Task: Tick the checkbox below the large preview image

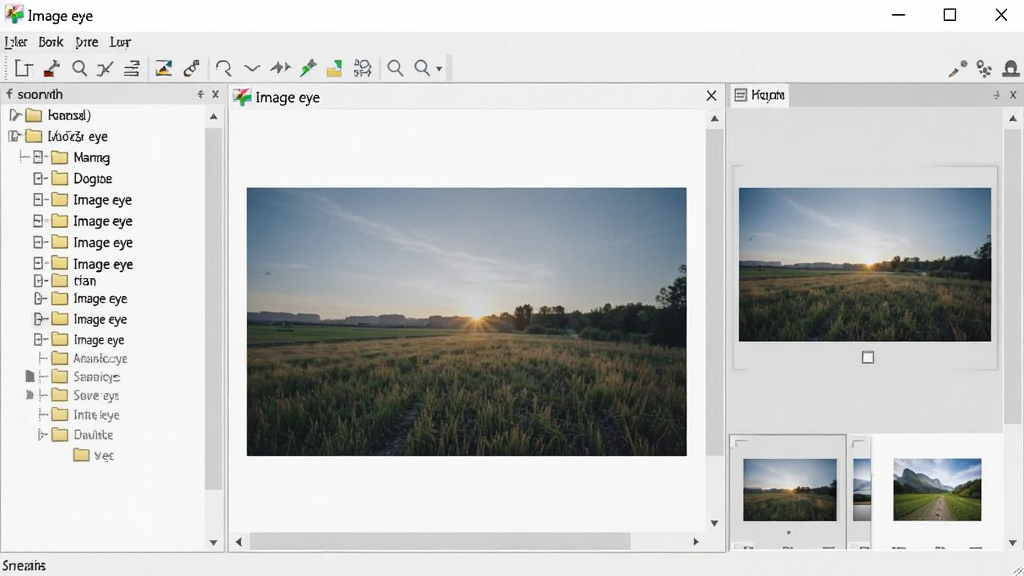Action: click(x=868, y=357)
